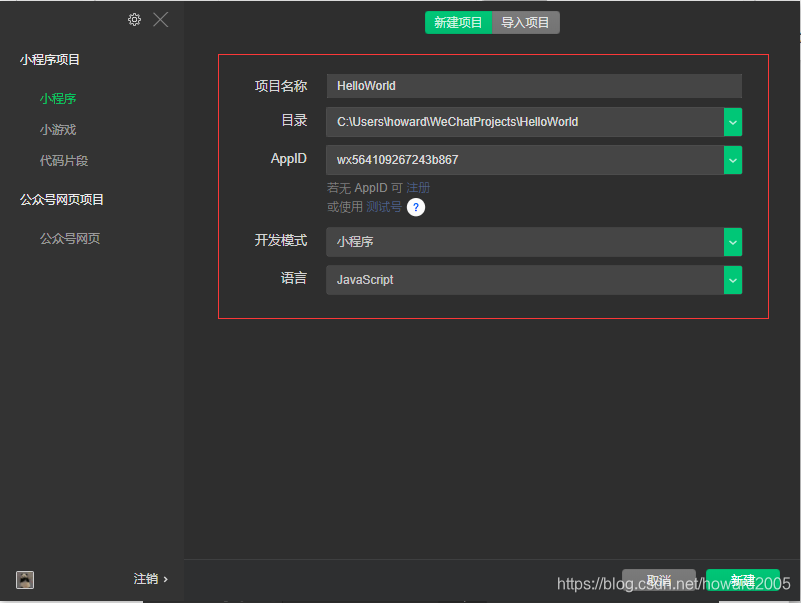The height and width of the screenshot is (603, 801).
Task: Select 代码片段 in the sidebar
Action: [64, 160]
